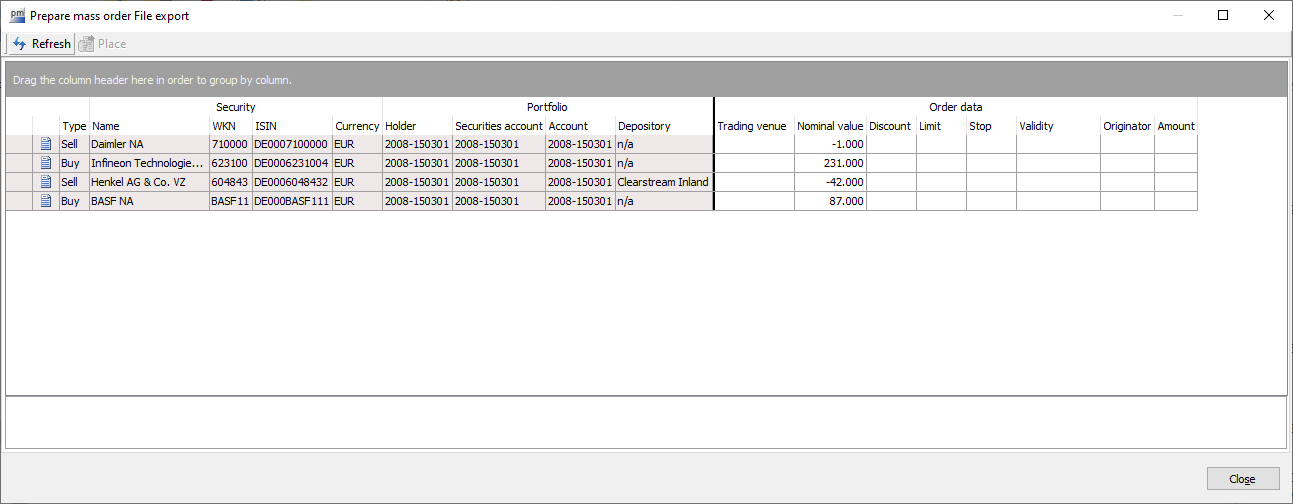Click the Refresh toolbar button
Screen dimensions: 1293x504
pos(41,44)
